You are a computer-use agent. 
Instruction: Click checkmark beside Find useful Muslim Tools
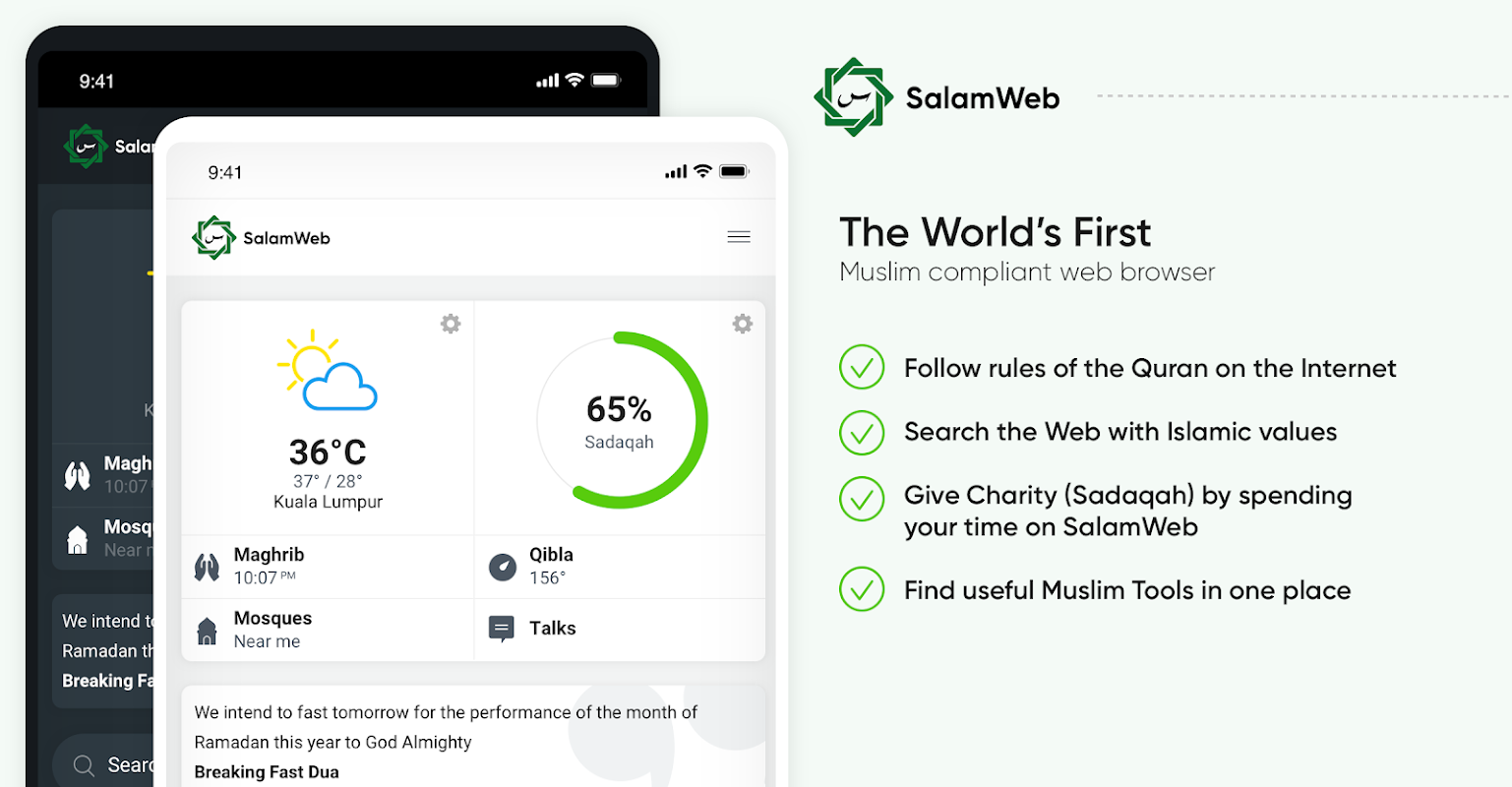click(862, 590)
